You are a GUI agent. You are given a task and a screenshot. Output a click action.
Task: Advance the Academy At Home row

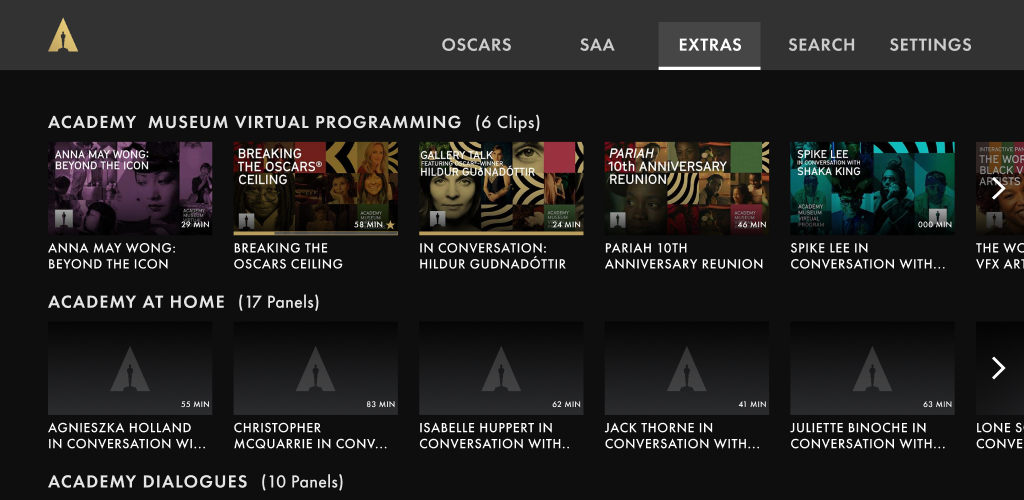click(x=998, y=368)
